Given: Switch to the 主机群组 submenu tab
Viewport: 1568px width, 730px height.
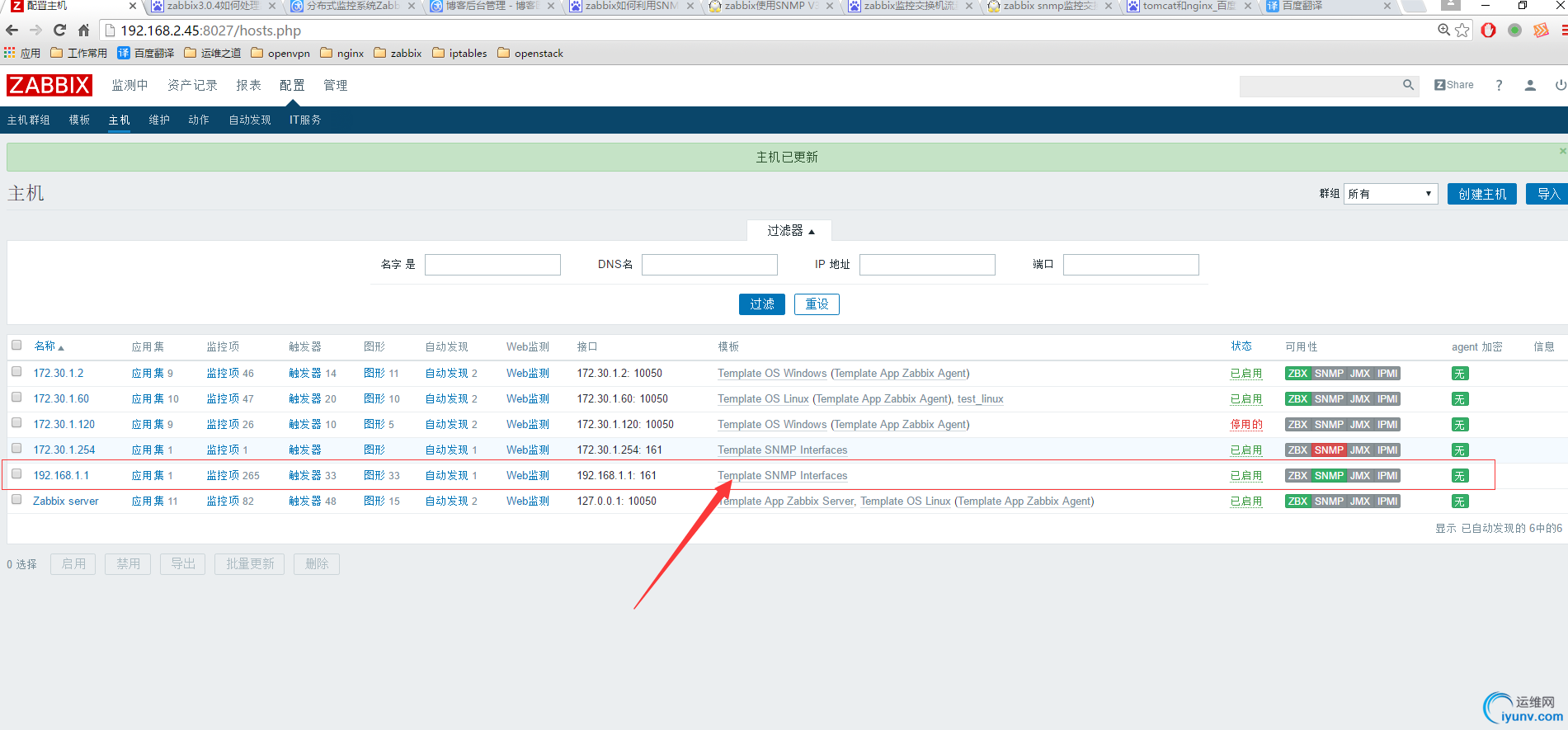Looking at the screenshot, I should click(x=29, y=120).
